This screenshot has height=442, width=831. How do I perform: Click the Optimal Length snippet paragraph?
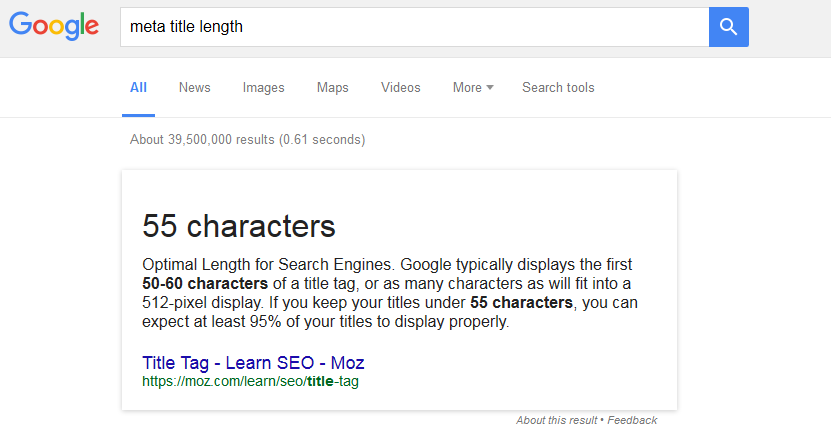pyautogui.click(x=390, y=293)
